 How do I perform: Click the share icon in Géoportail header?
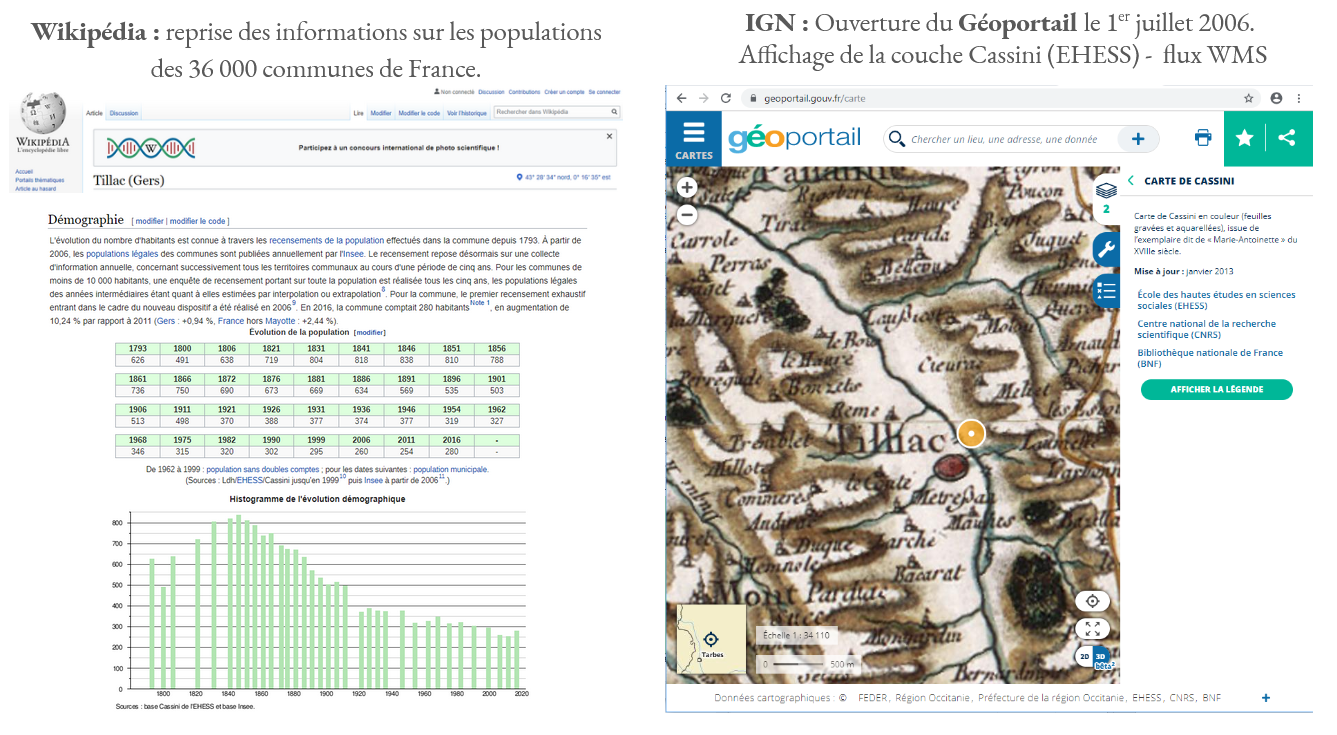[x=1287, y=138]
